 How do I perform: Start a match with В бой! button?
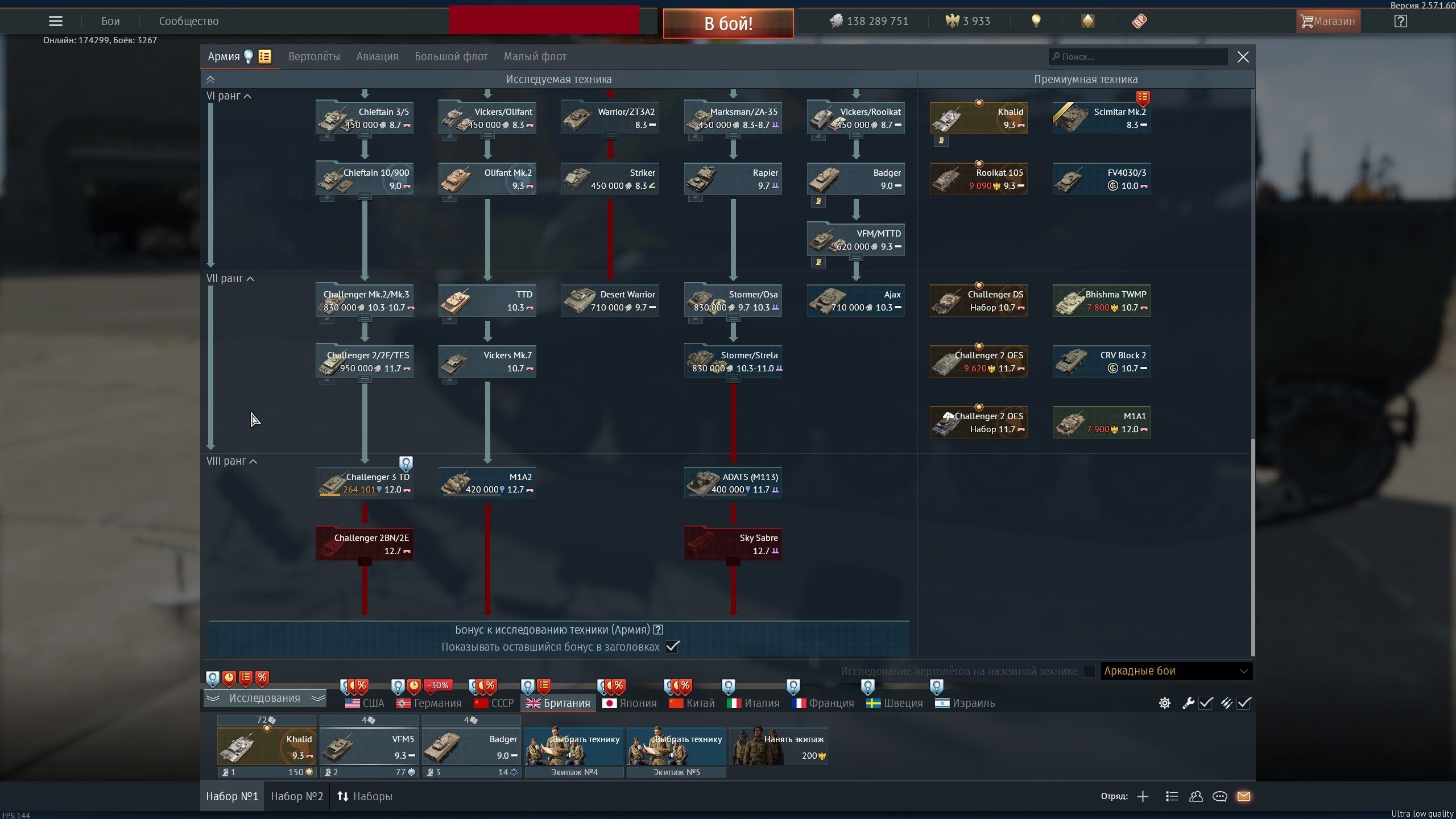pyautogui.click(x=728, y=23)
